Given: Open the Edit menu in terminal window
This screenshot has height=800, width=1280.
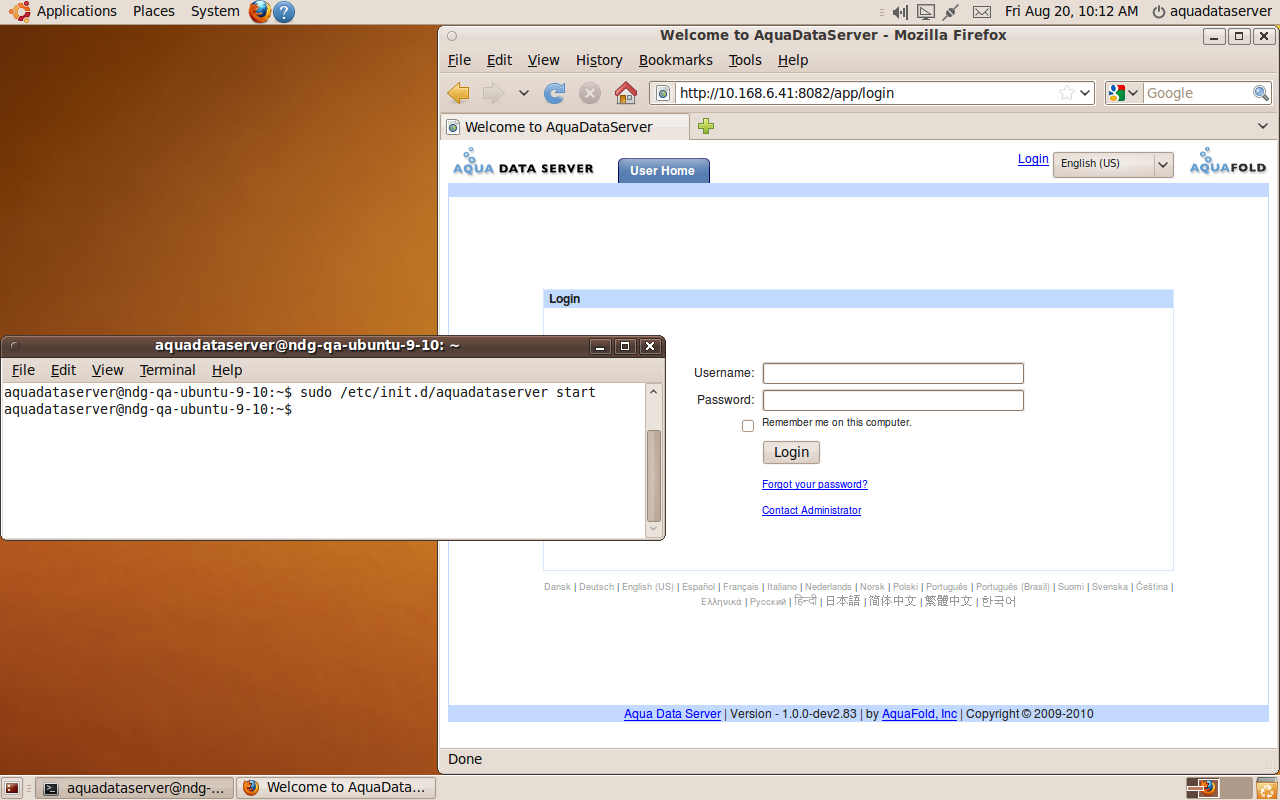Looking at the screenshot, I should coord(63,370).
